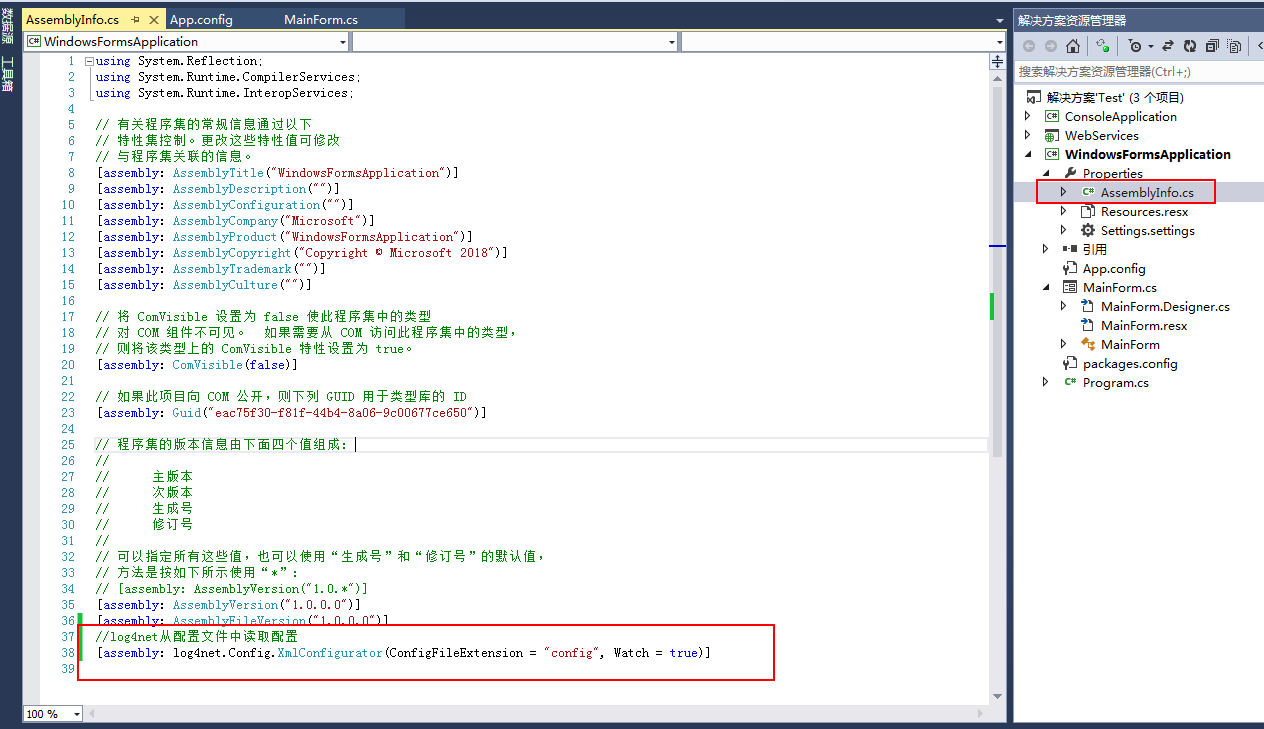The height and width of the screenshot is (729, 1264).
Task: Click the class icon beside the MainForm node
Action: (1088, 344)
